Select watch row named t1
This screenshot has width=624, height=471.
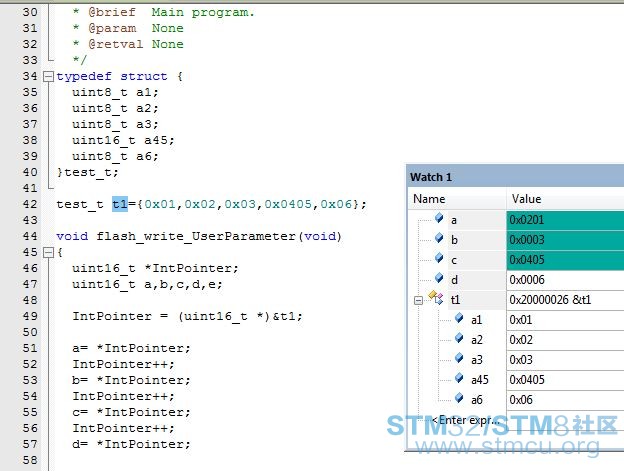(516, 300)
